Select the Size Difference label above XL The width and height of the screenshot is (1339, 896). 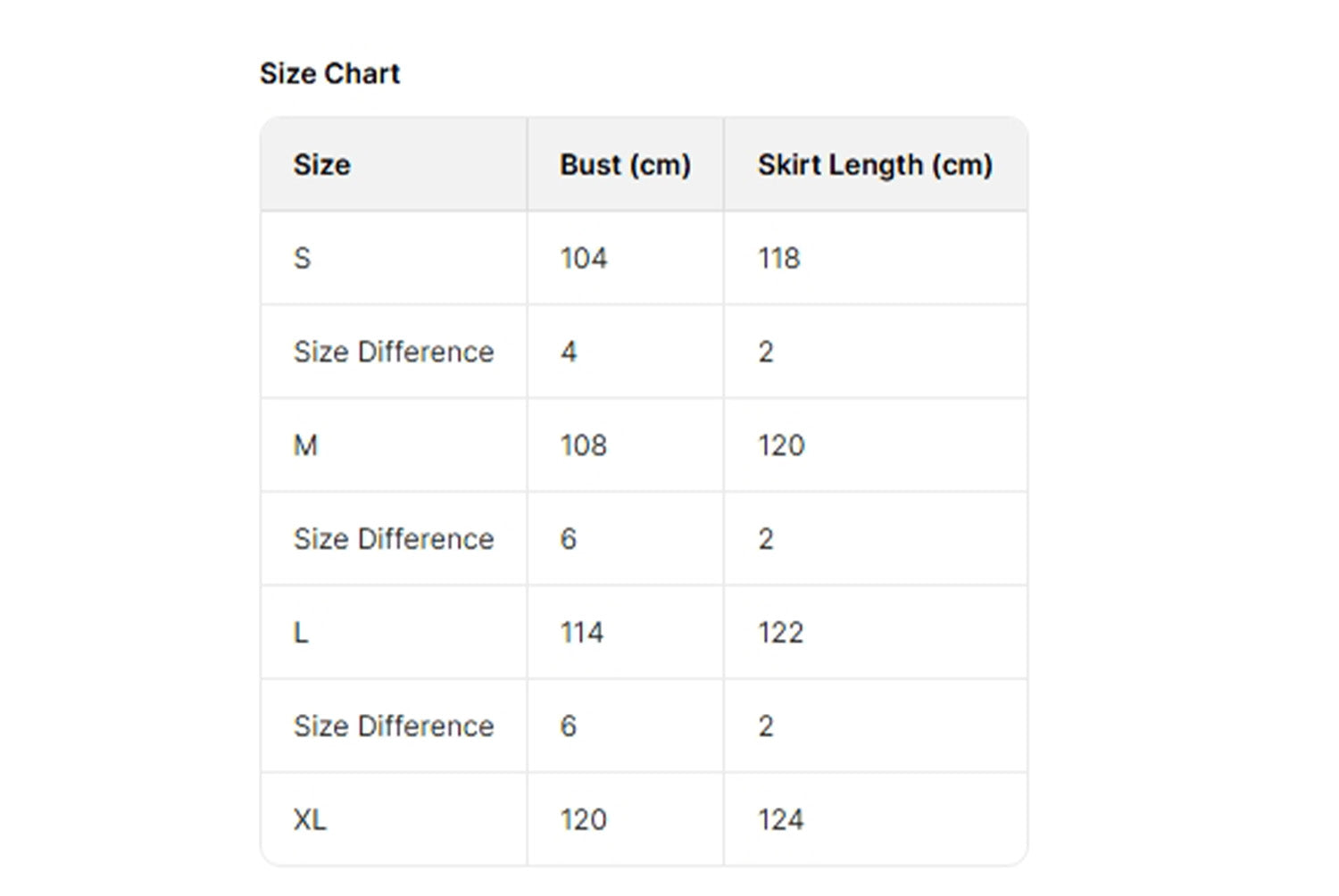pyautogui.click(x=394, y=726)
